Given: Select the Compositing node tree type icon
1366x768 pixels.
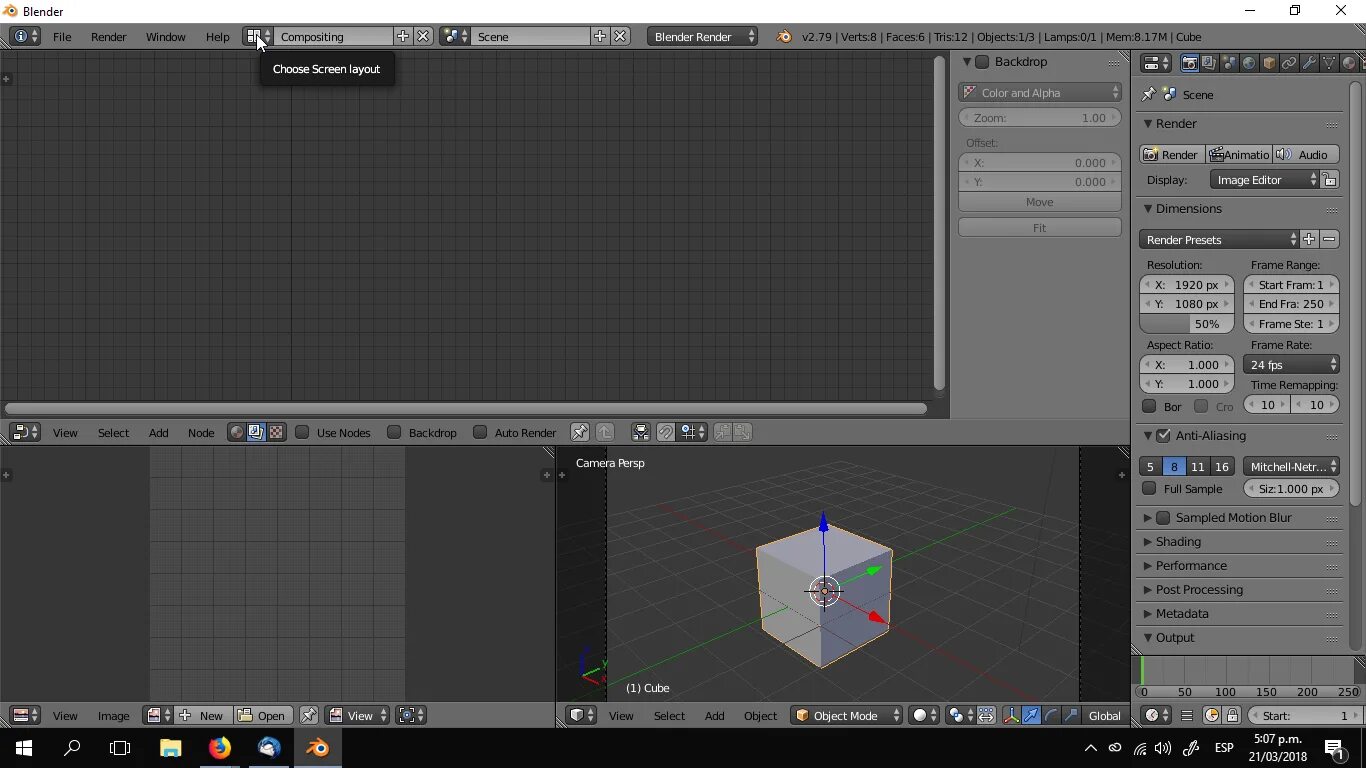Looking at the screenshot, I should (x=256, y=432).
